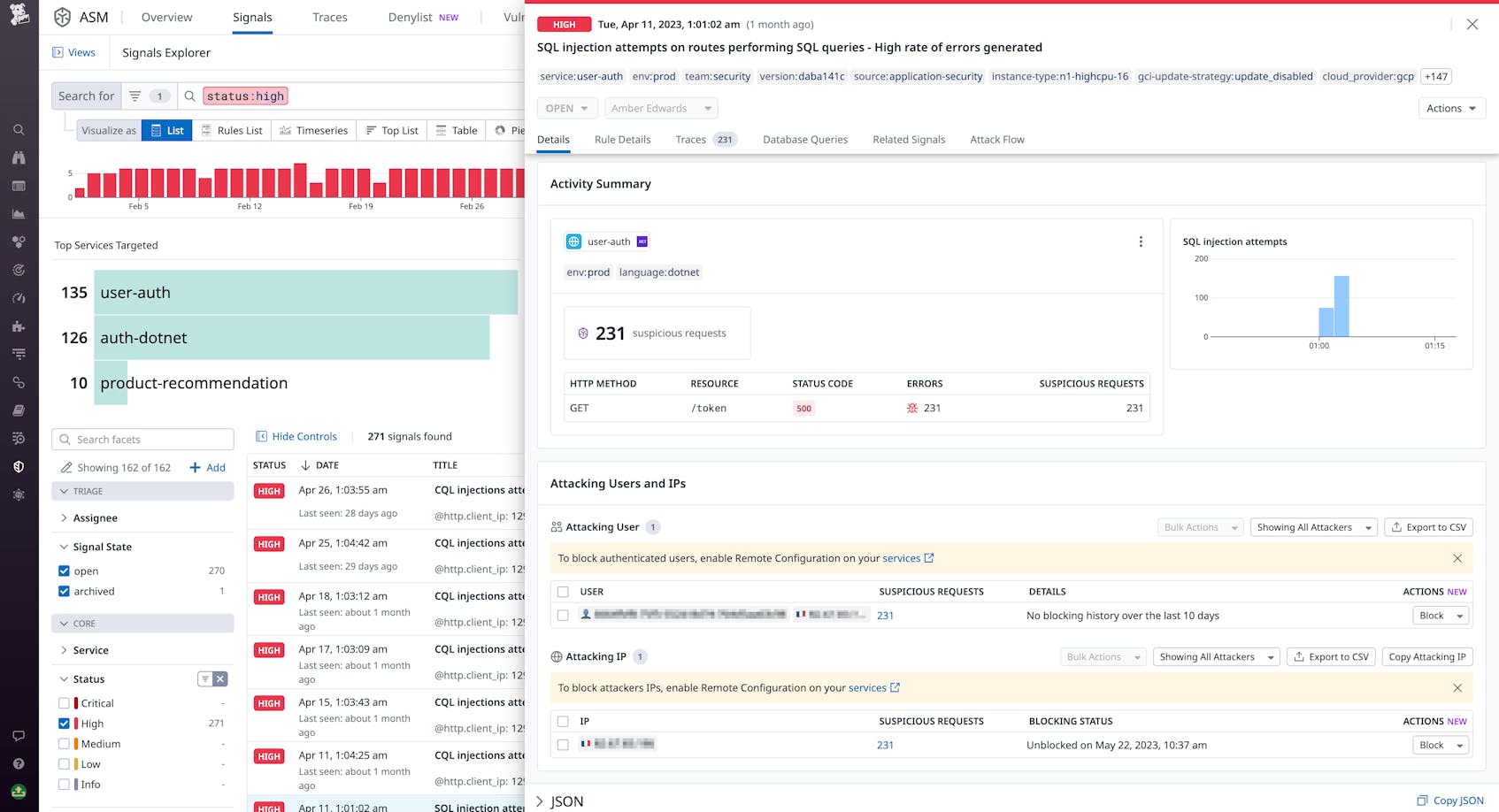
Task: Click the security shield icon in left sidebar
Action: [x=19, y=466]
